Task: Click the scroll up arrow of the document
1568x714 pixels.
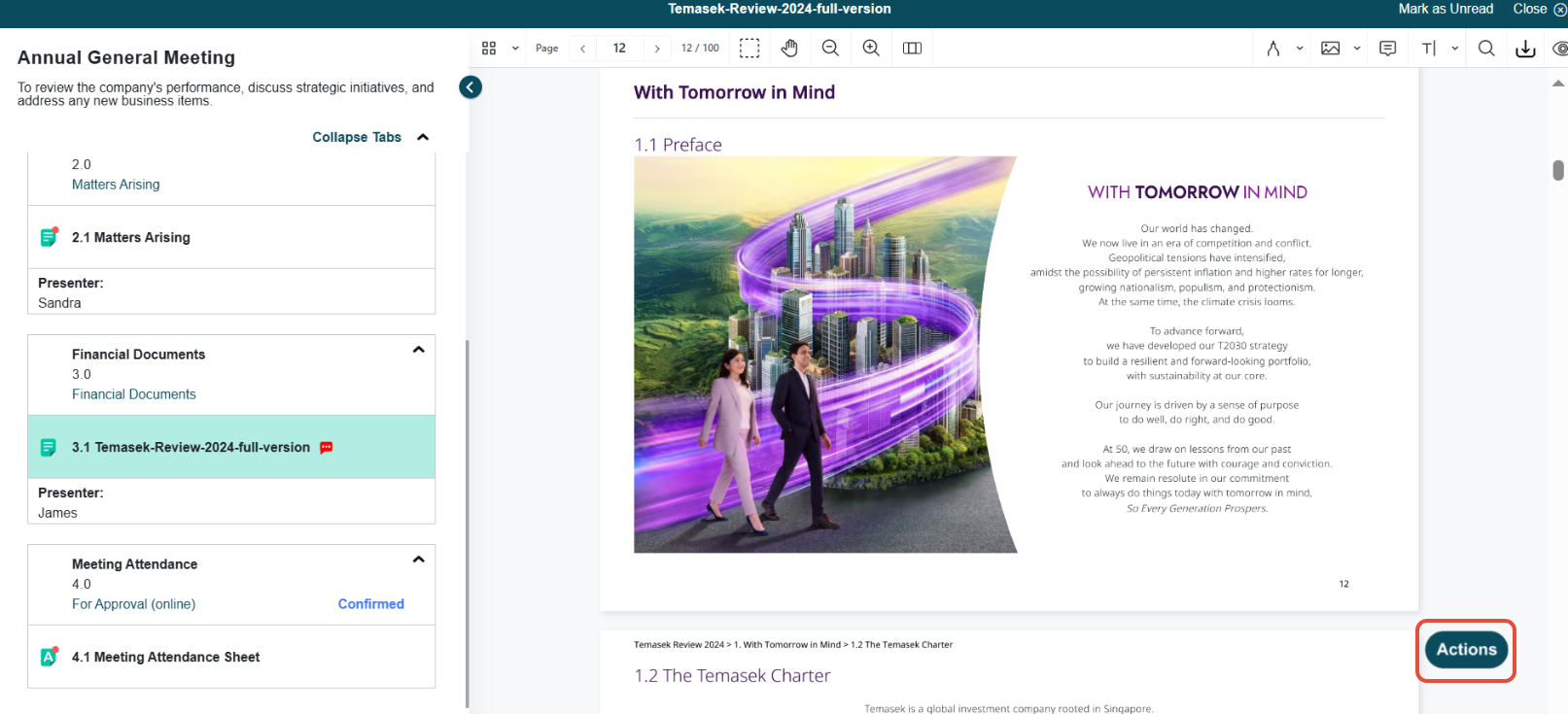Action: 1558,84
